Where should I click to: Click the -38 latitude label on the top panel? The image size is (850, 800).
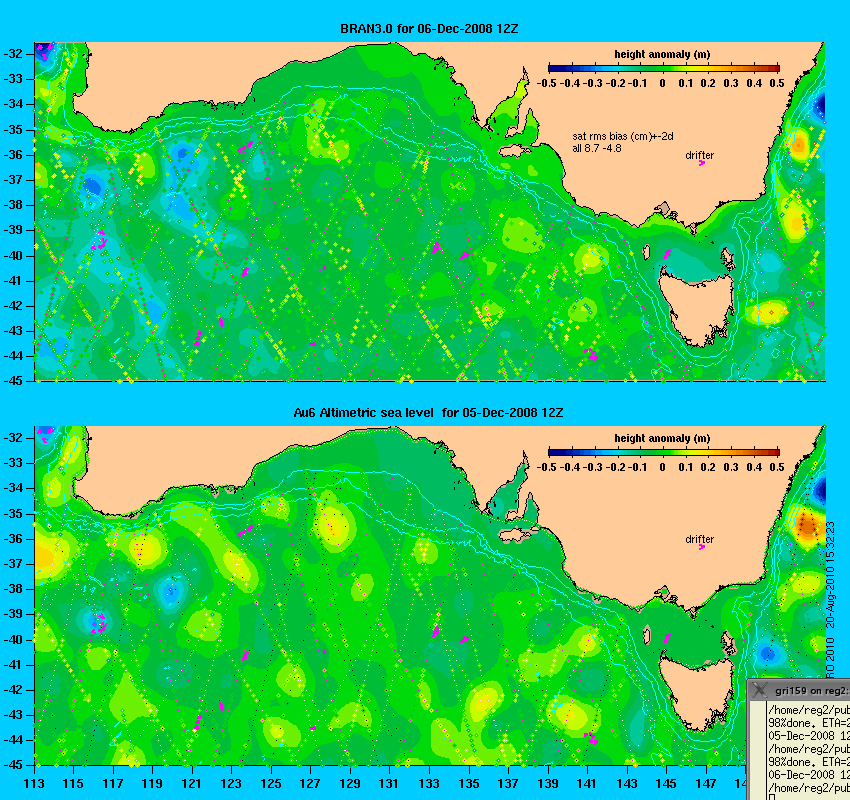[13, 205]
